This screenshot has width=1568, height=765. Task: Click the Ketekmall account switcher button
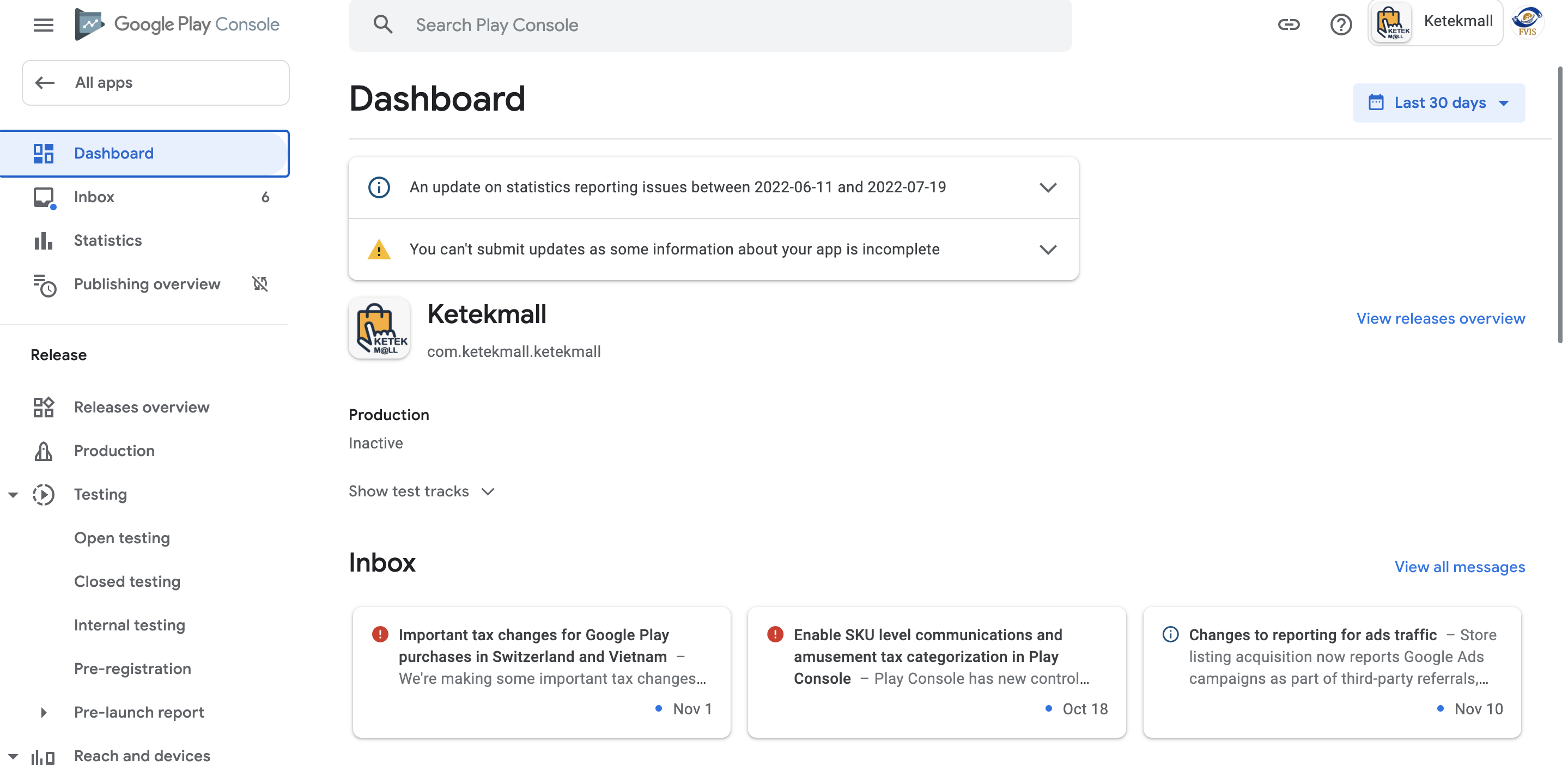point(1435,23)
